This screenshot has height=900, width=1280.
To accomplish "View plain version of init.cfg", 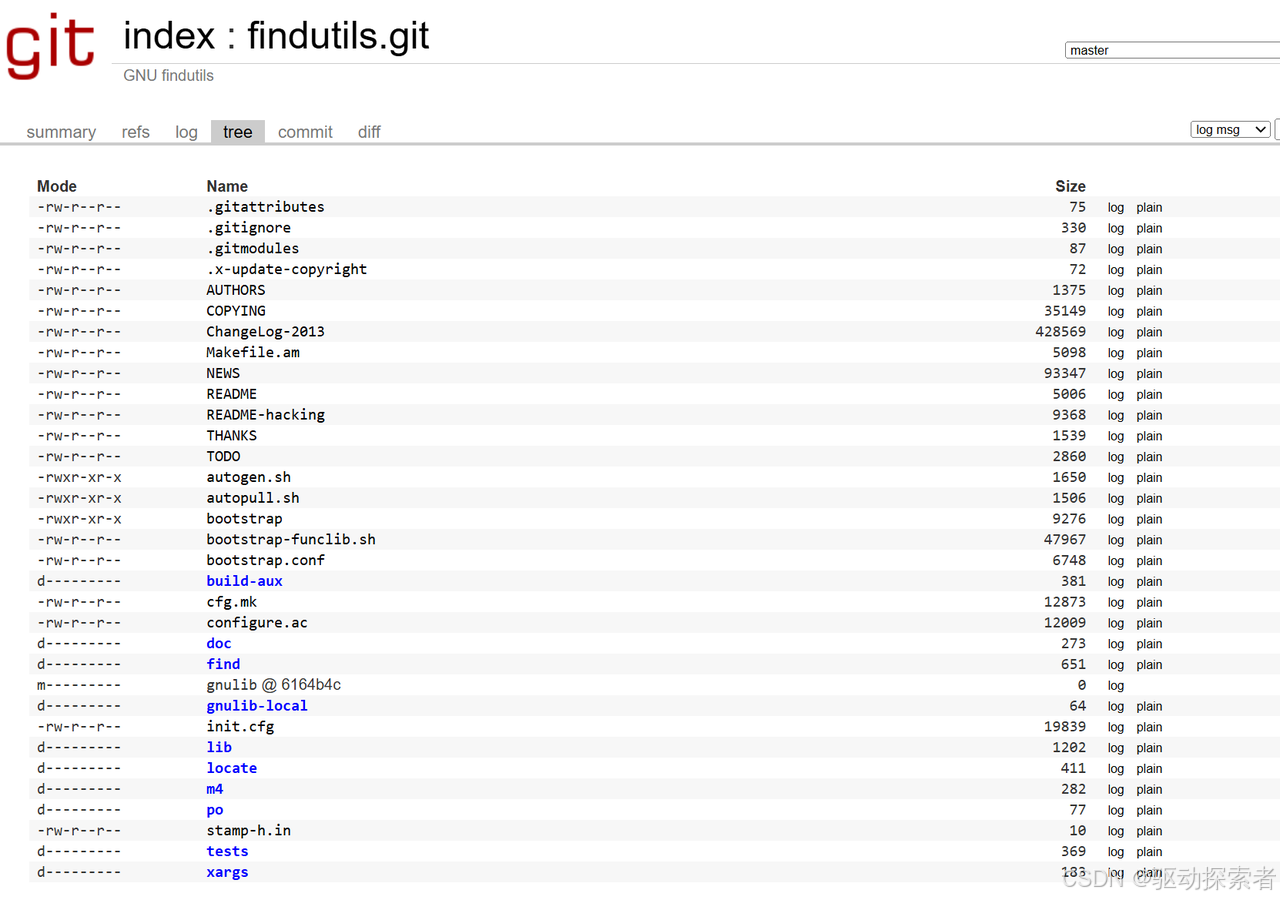I will coord(1149,728).
